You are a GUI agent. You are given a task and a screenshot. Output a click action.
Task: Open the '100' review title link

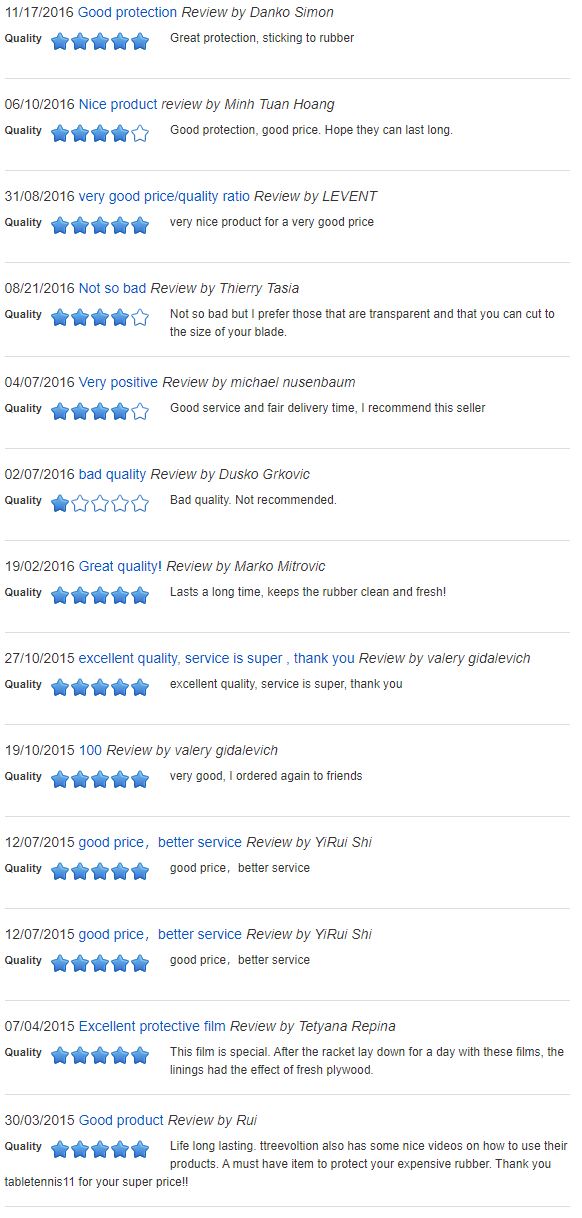pos(90,750)
